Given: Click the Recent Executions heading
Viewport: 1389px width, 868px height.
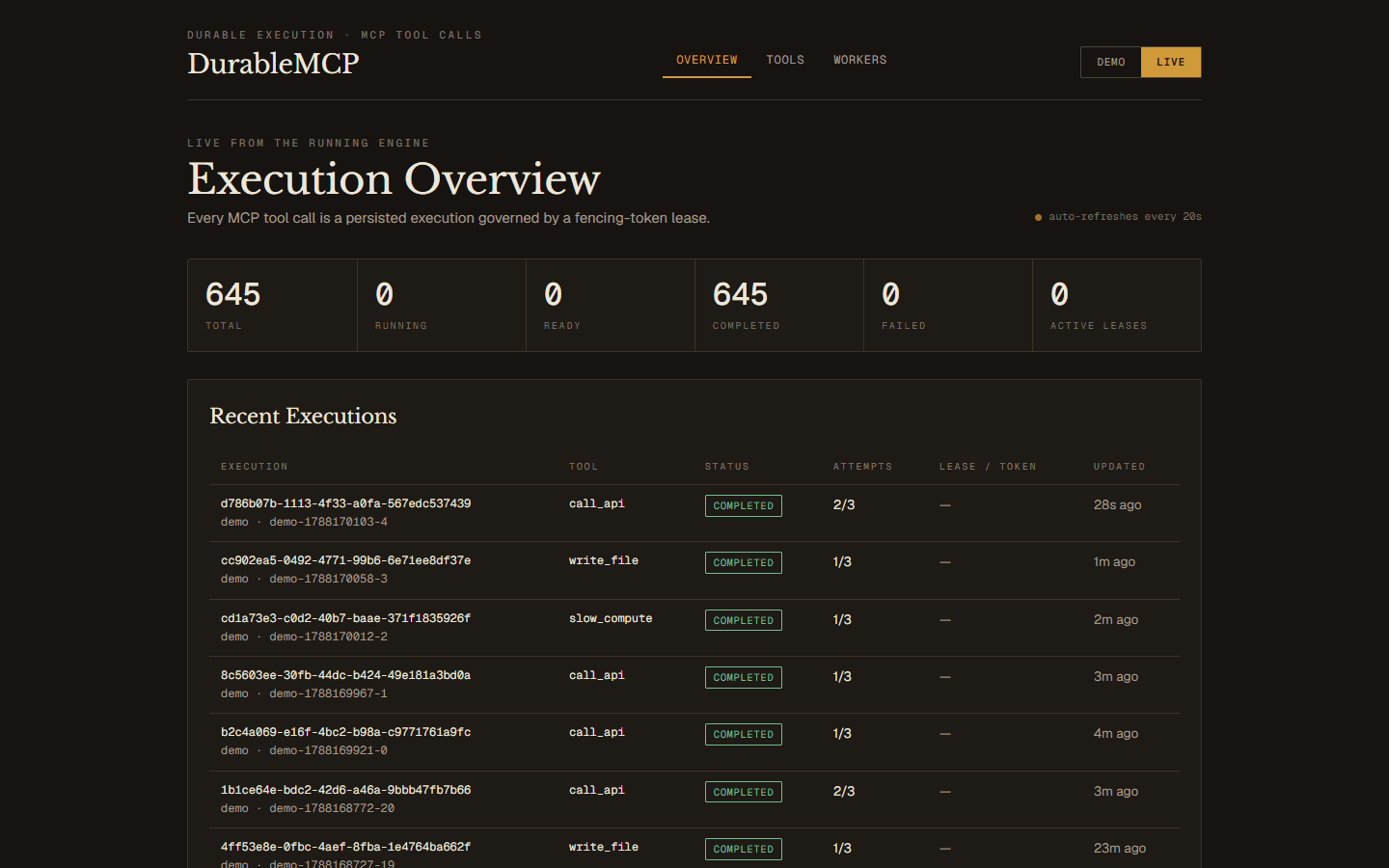Looking at the screenshot, I should 303,416.
